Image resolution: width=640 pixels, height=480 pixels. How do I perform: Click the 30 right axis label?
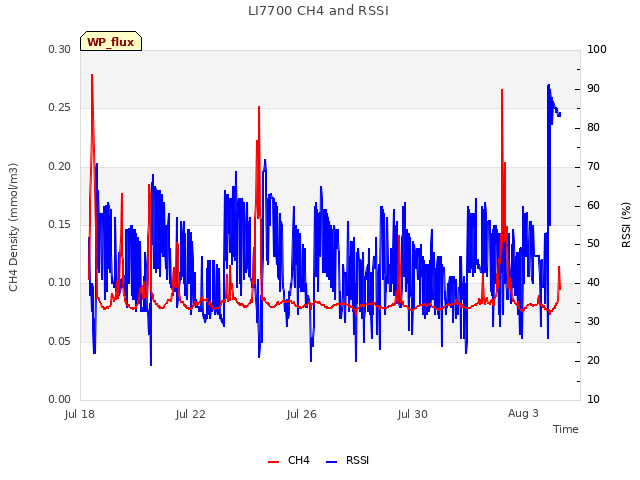593,322
